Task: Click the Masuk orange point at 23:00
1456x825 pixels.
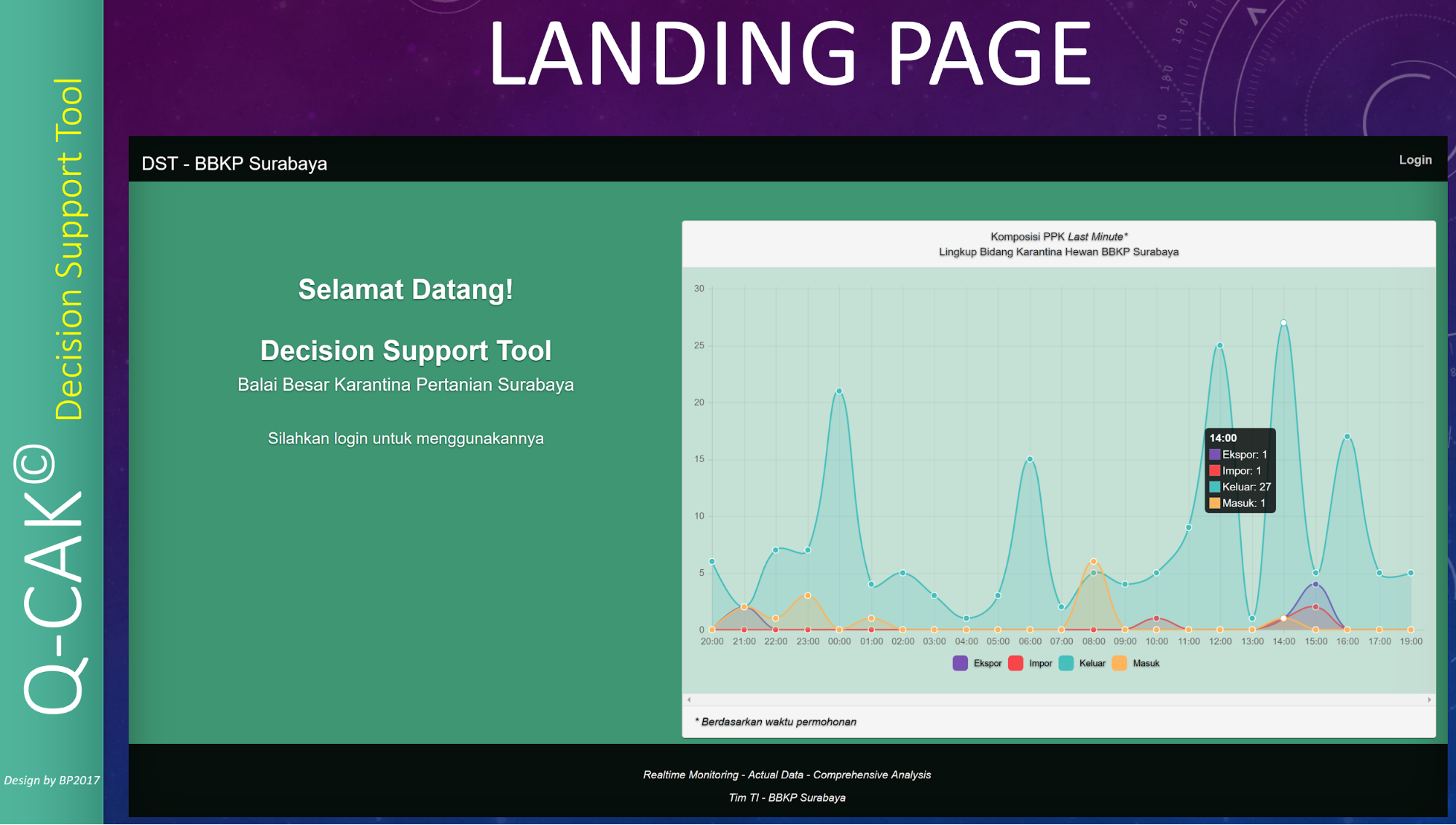Action: coord(808,595)
